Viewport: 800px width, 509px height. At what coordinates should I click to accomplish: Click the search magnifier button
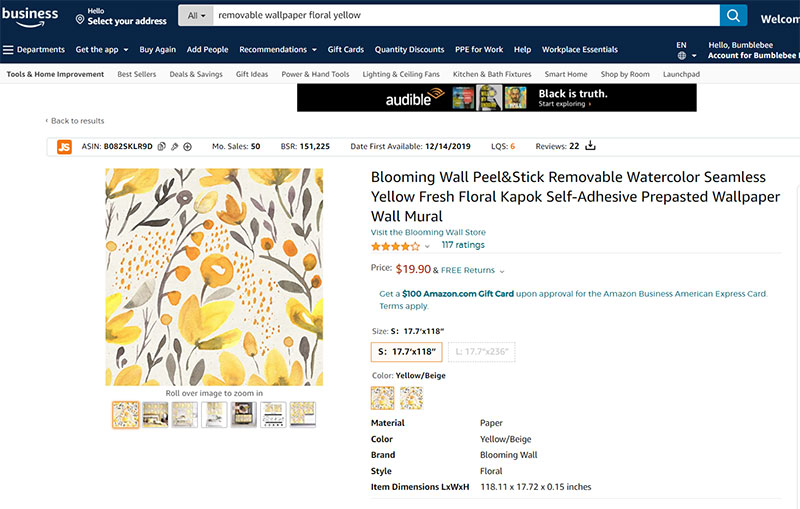tap(733, 16)
